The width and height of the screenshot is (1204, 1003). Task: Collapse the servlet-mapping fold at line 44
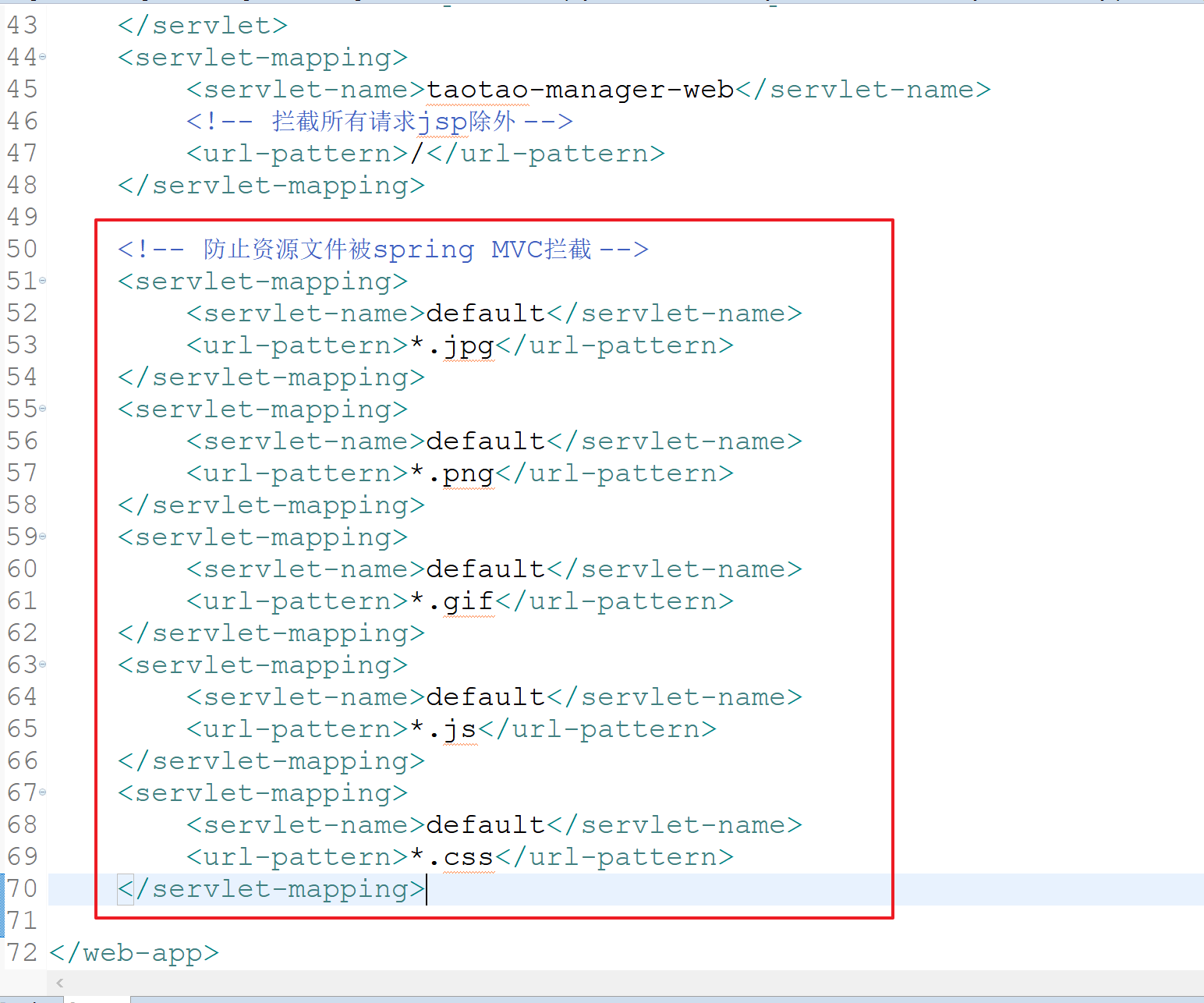pyautogui.click(x=43, y=57)
